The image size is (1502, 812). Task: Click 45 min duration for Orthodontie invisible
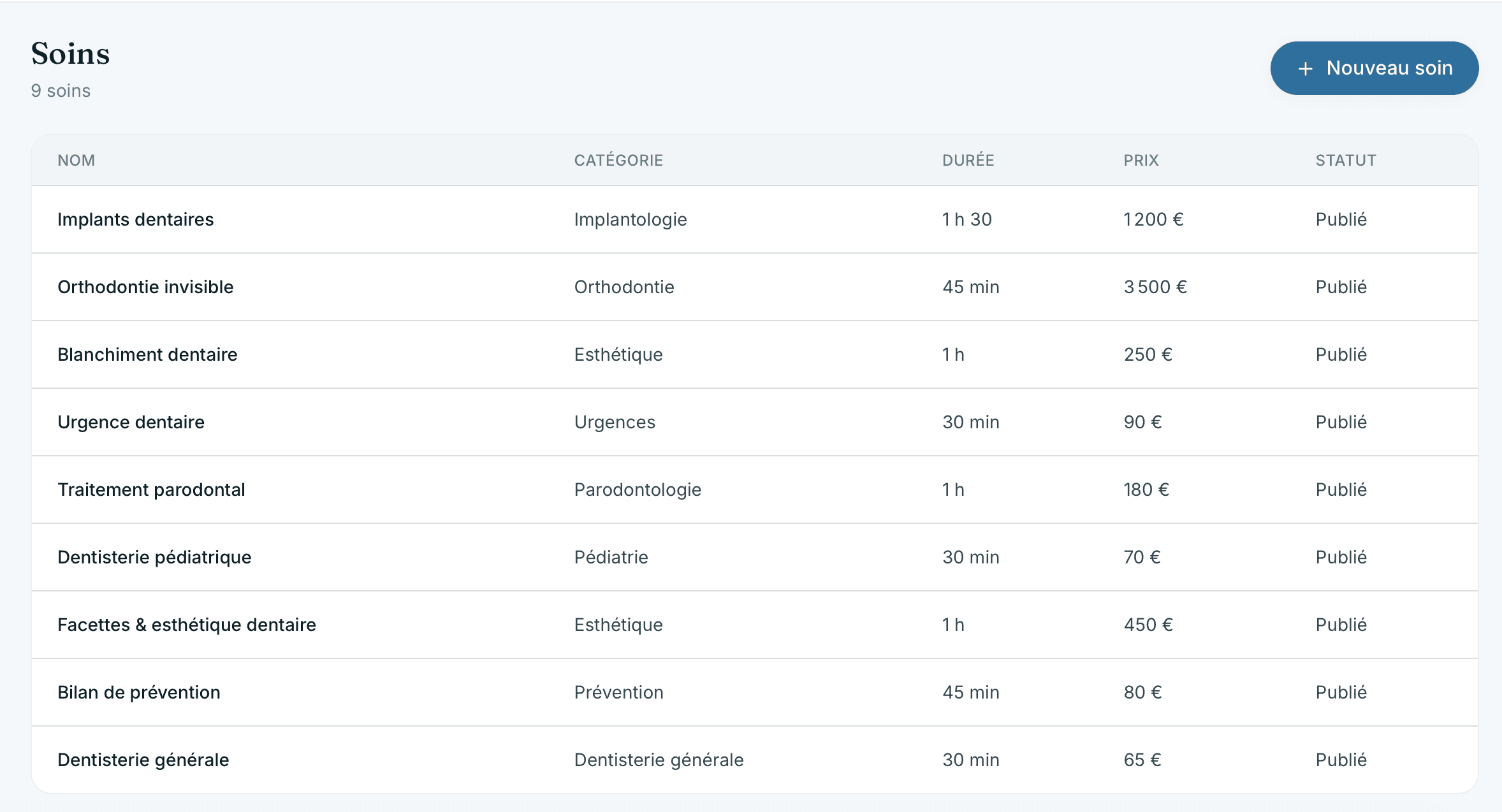pos(971,287)
